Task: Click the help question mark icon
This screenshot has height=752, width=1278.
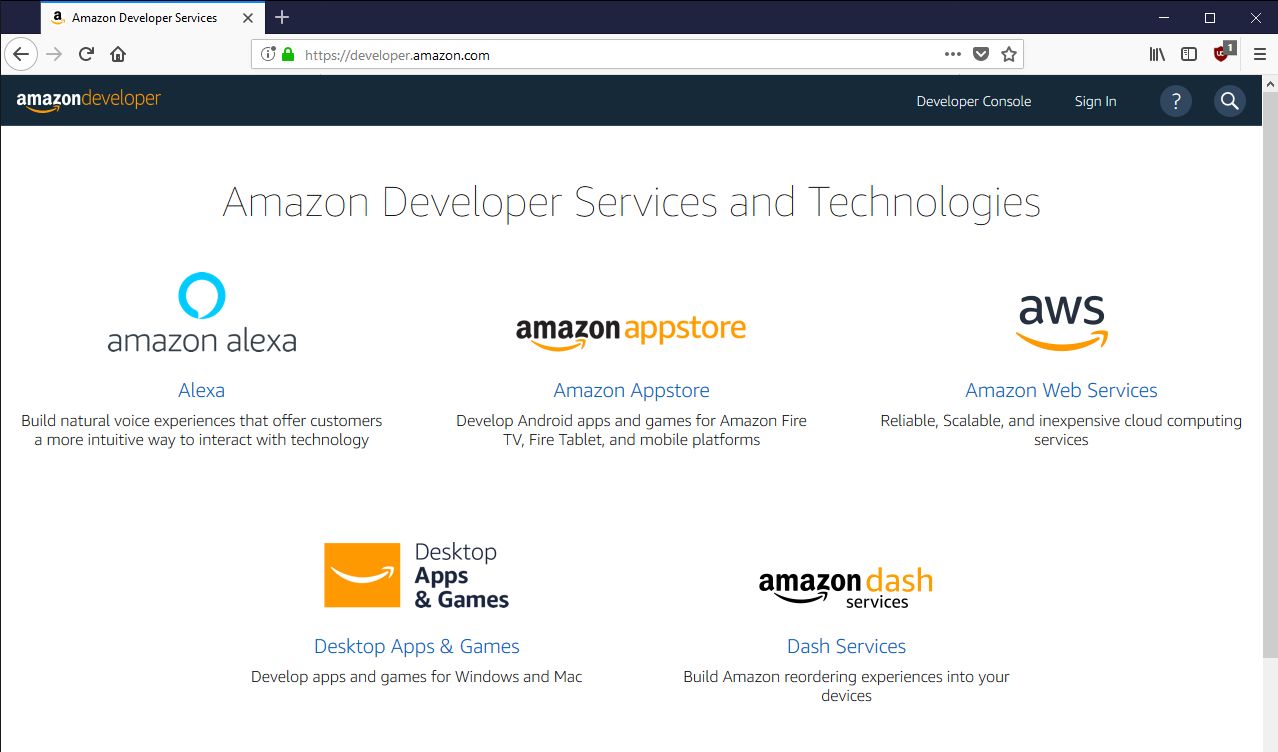Action: click(1175, 101)
